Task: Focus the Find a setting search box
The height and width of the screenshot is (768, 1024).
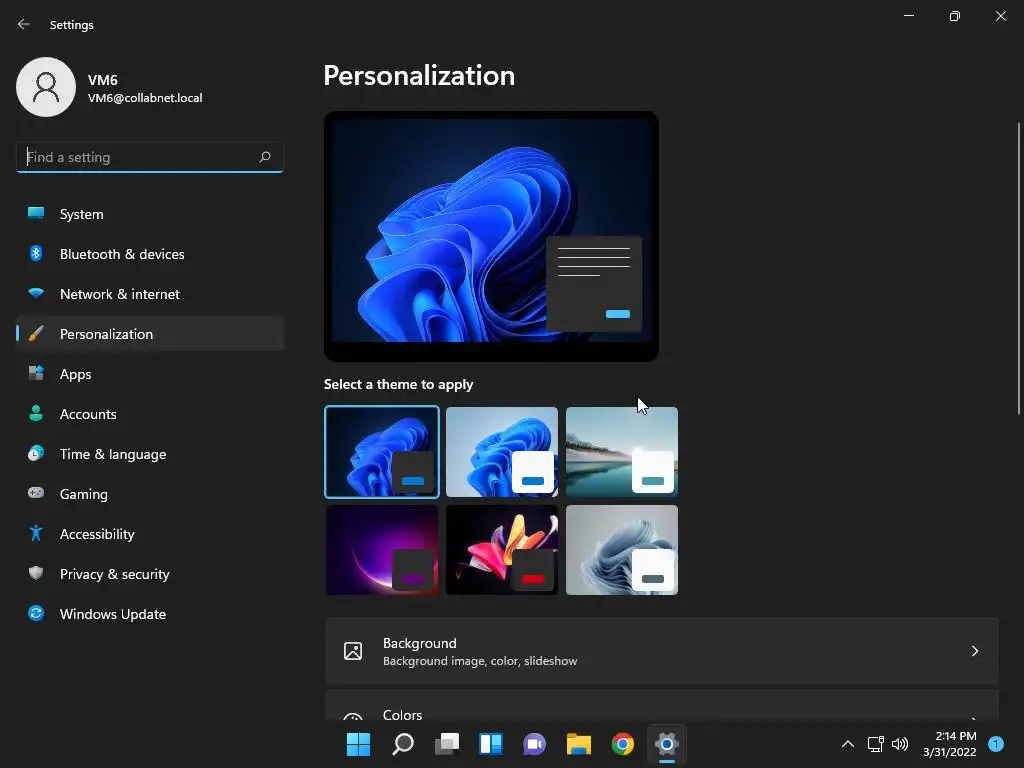Action: point(150,157)
